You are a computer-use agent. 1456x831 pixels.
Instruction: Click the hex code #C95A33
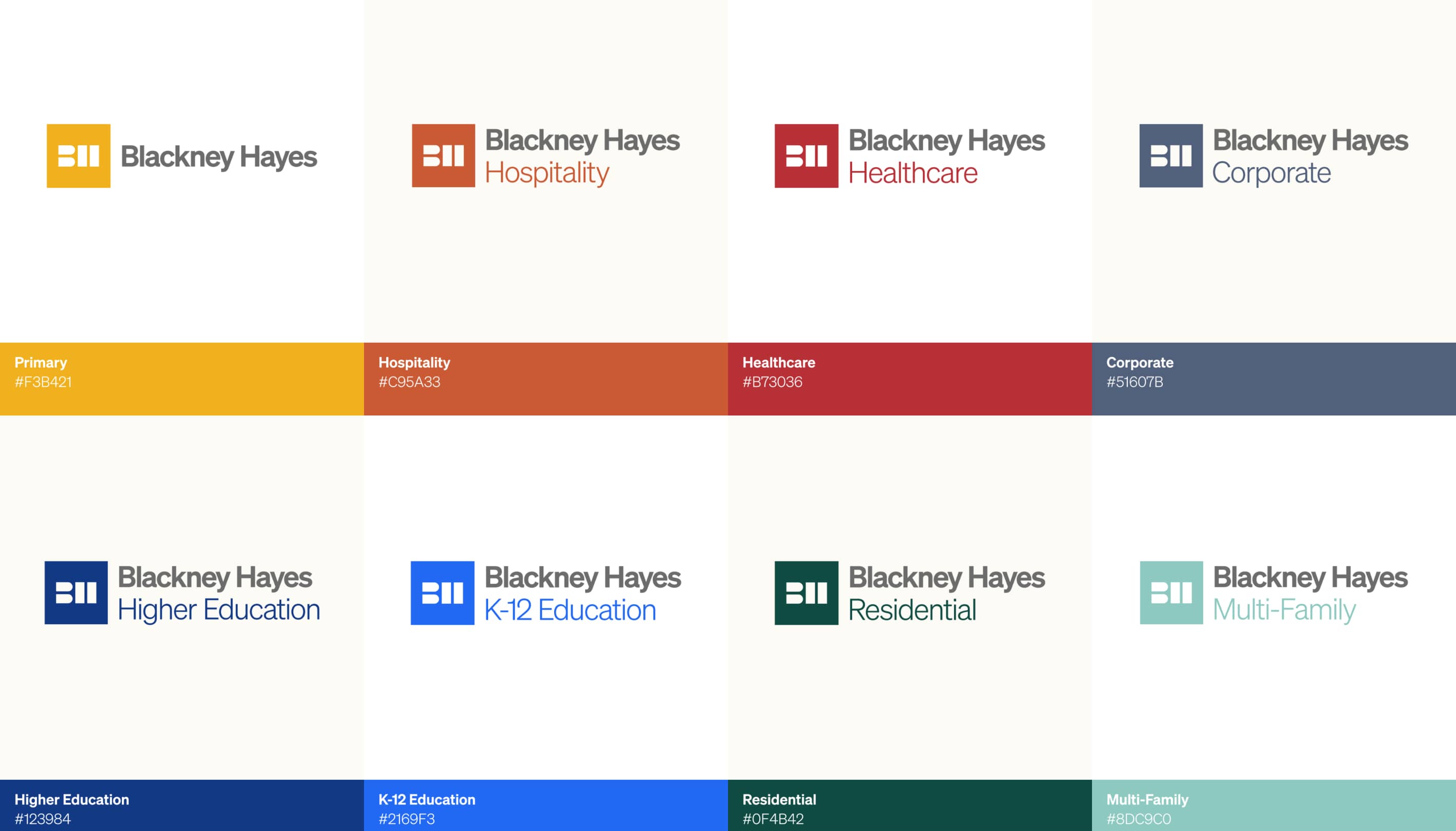(410, 382)
